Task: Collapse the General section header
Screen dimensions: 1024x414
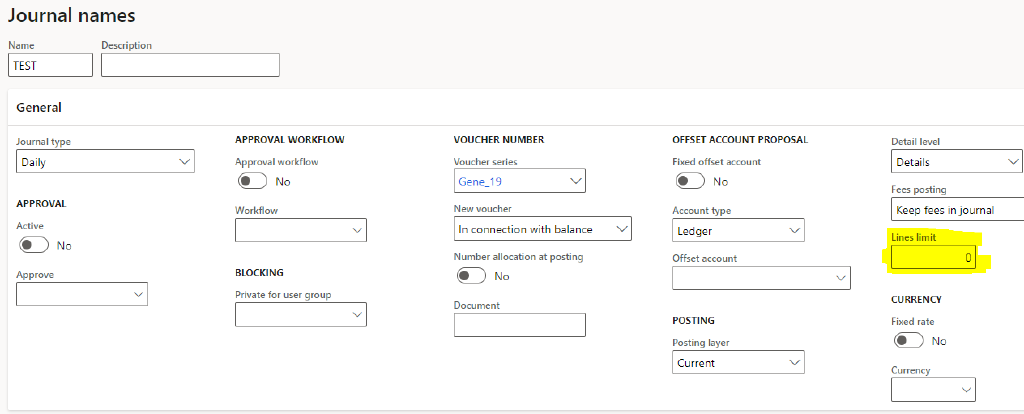Action: point(39,108)
